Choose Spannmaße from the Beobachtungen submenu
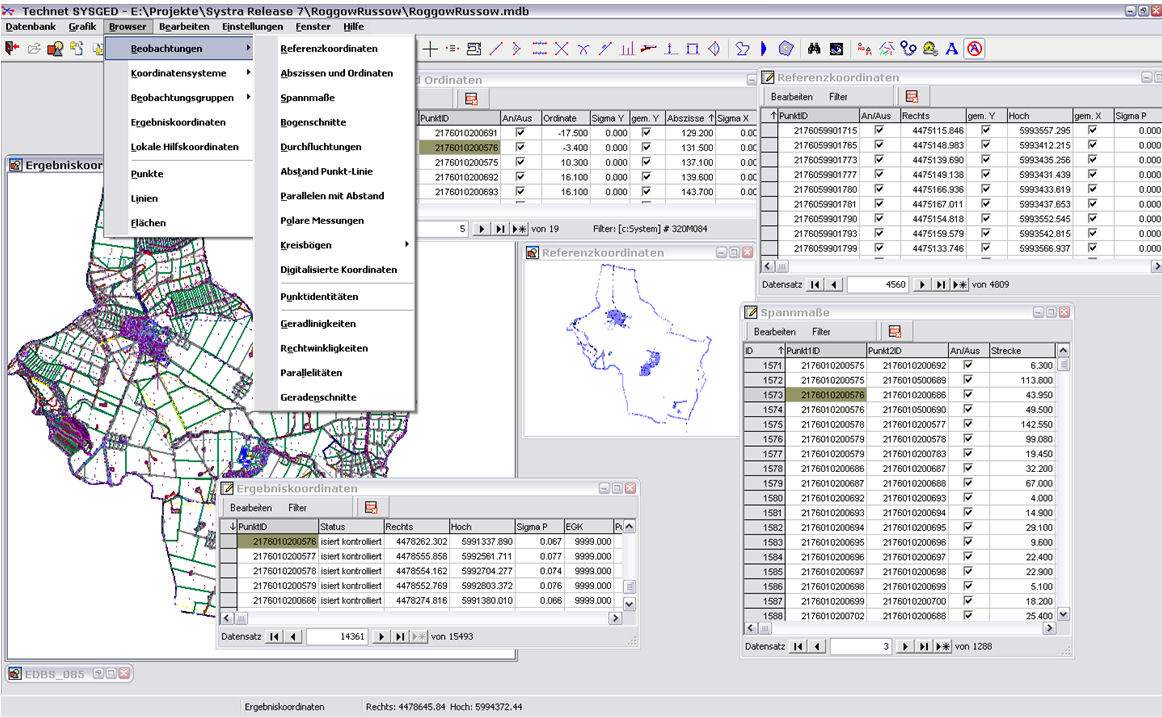1162x717 pixels. point(307,98)
